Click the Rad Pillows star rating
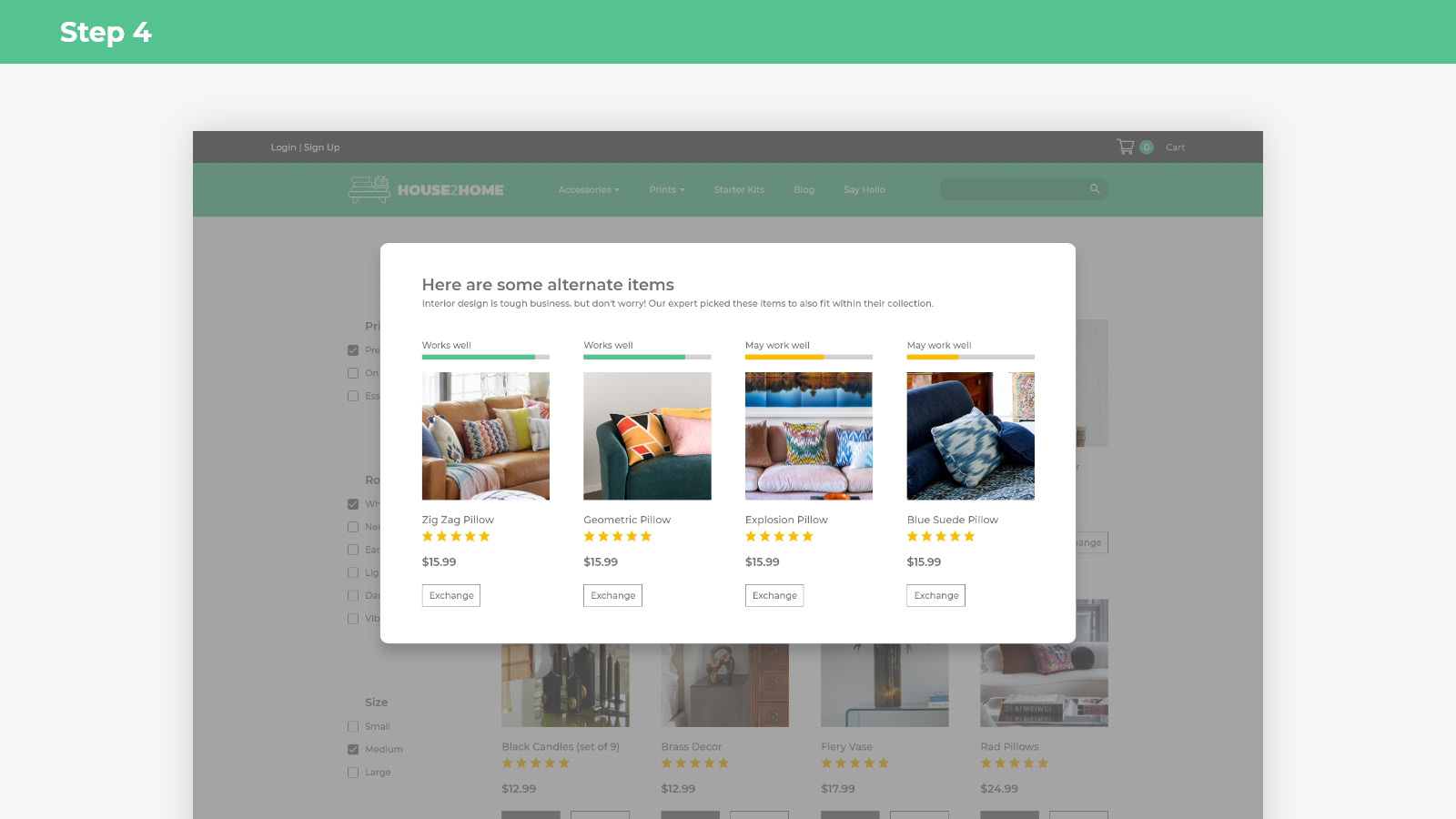Screen dimensions: 1456x819 [x=1015, y=763]
